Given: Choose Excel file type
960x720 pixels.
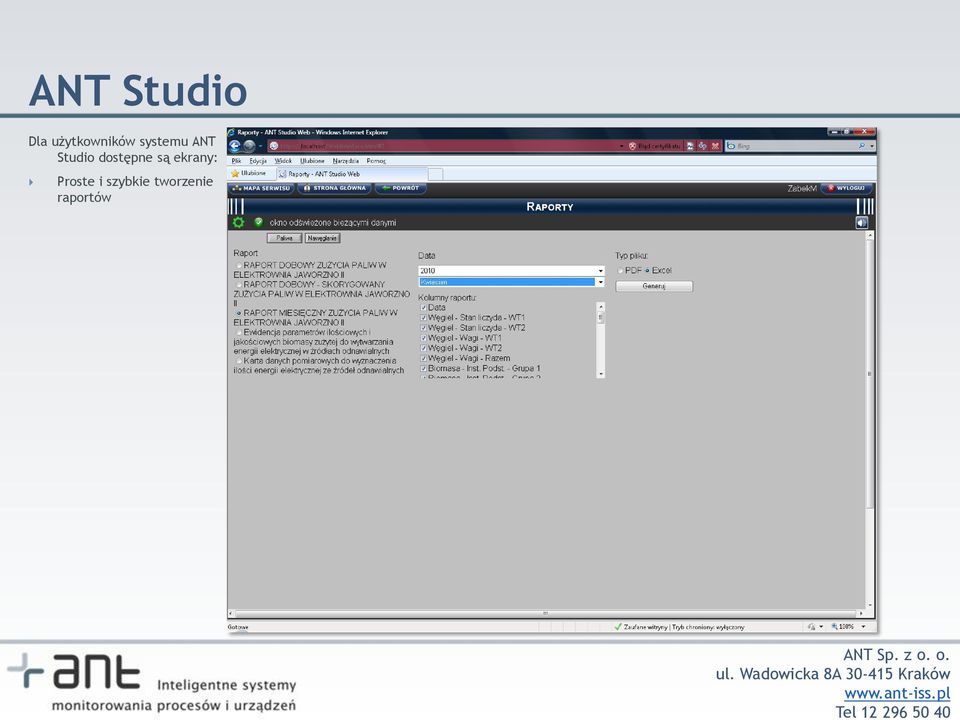Looking at the screenshot, I should pos(647,271).
